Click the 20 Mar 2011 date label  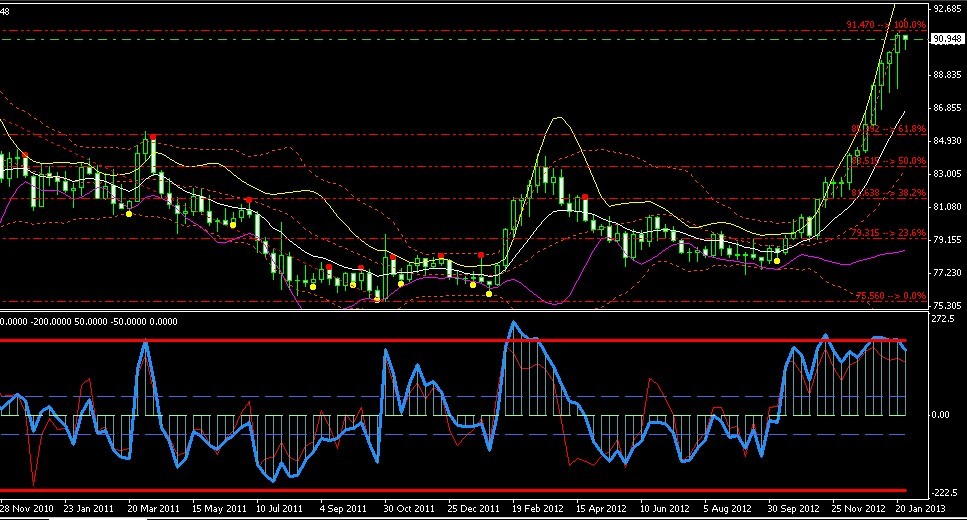[153, 509]
